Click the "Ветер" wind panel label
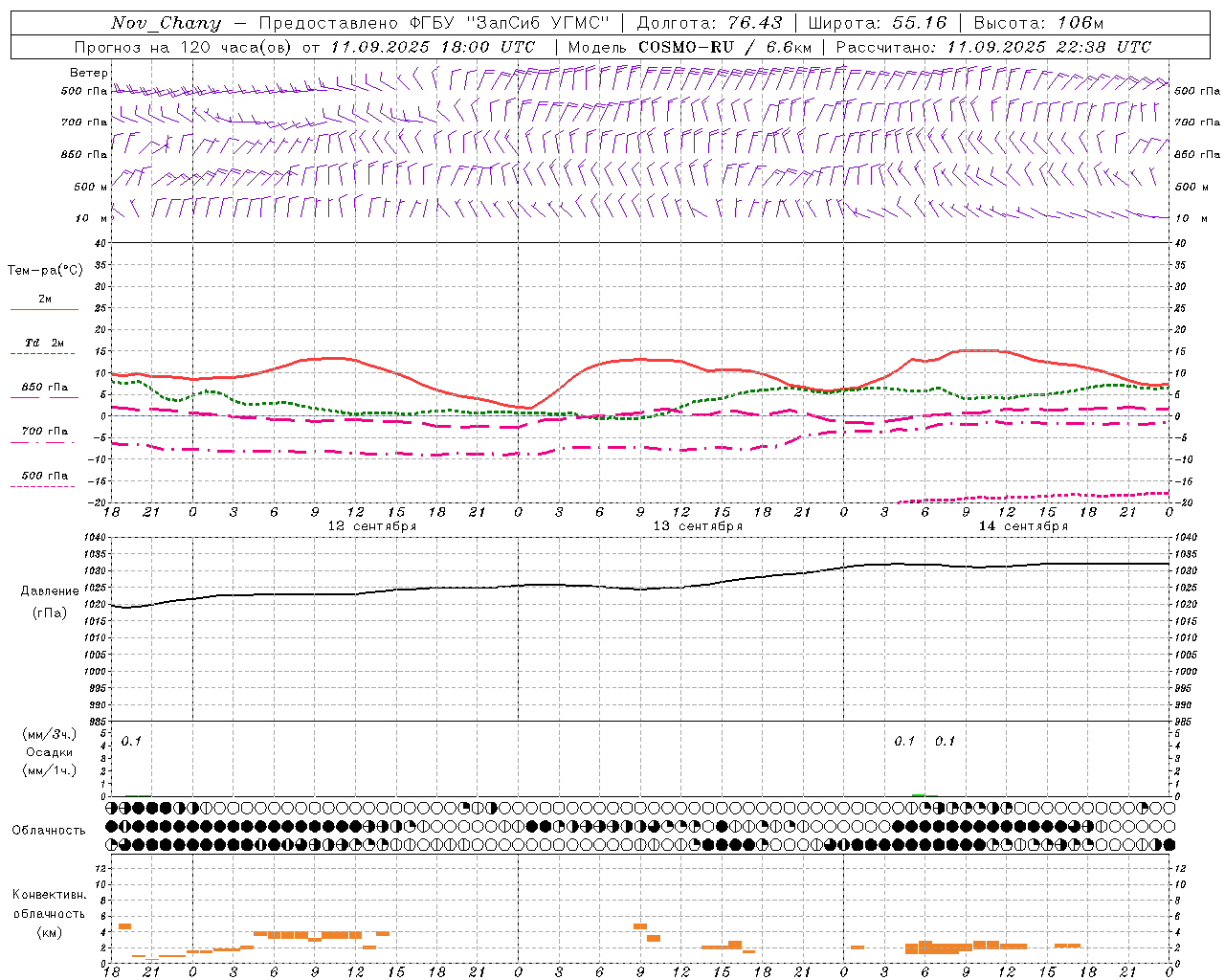Screen dimensions: 1225x980 tap(89, 73)
